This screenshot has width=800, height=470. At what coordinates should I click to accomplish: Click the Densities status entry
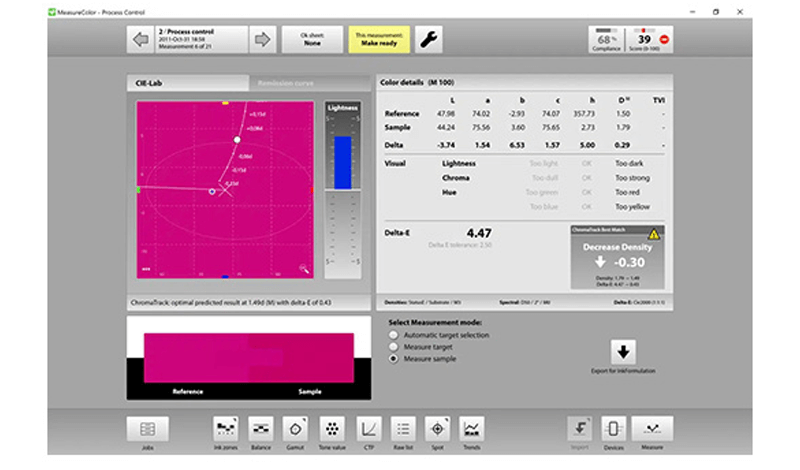point(422,302)
